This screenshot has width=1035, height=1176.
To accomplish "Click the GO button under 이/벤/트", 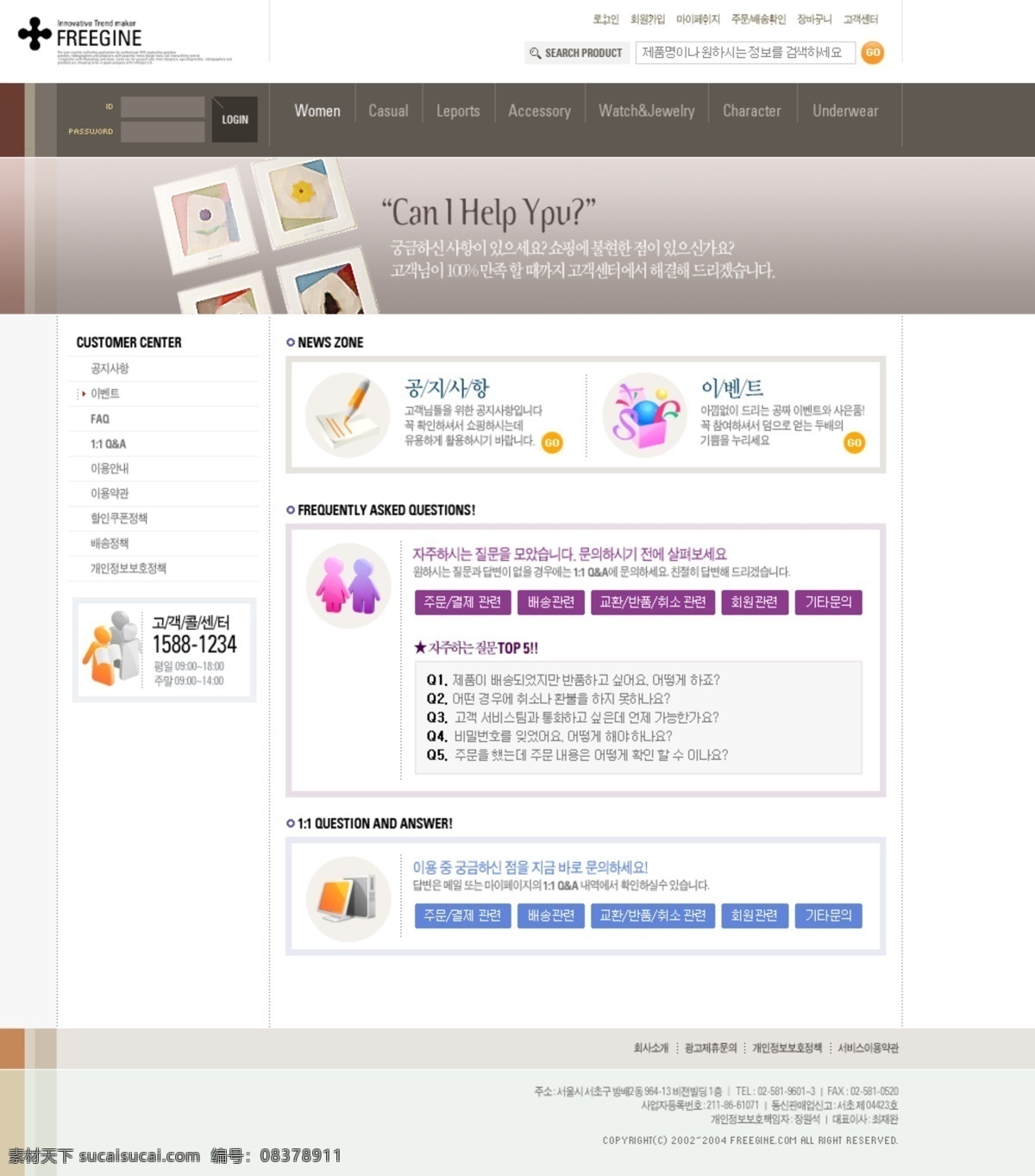I will coord(854,443).
